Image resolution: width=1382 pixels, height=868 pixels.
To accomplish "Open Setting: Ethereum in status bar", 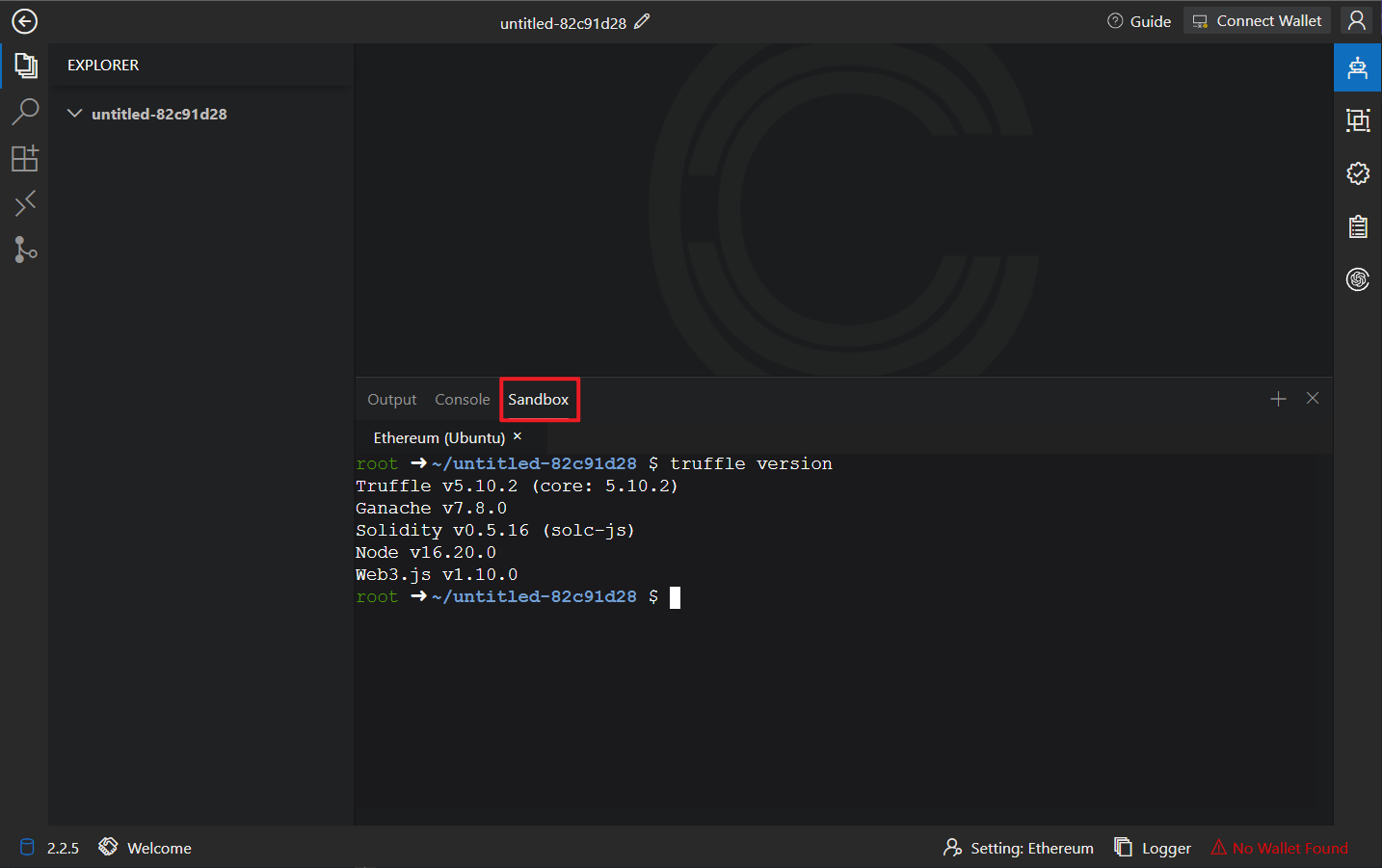I will pyautogui.click(x=1019, y=848).
